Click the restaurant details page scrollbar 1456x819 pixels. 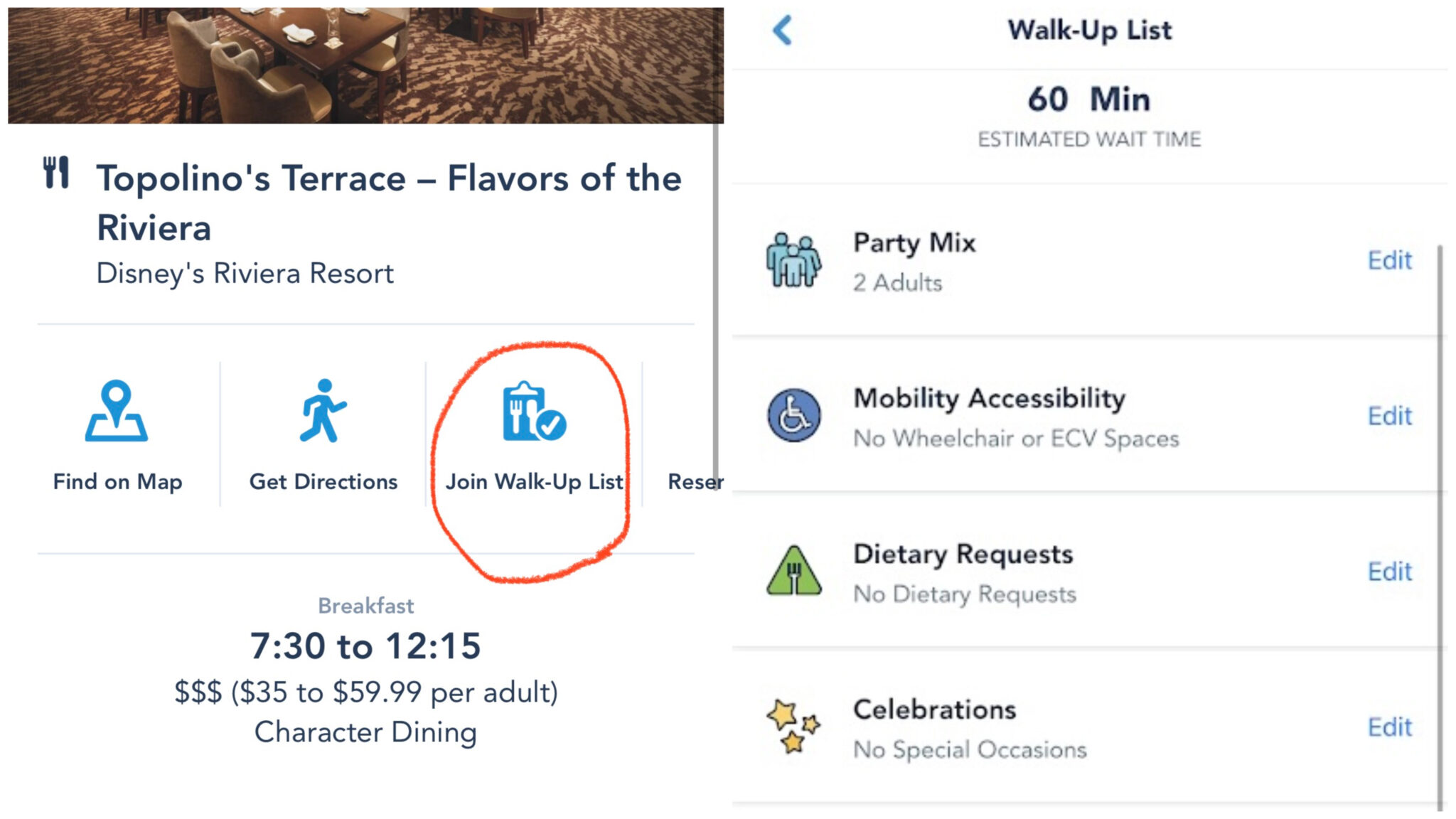716,299
